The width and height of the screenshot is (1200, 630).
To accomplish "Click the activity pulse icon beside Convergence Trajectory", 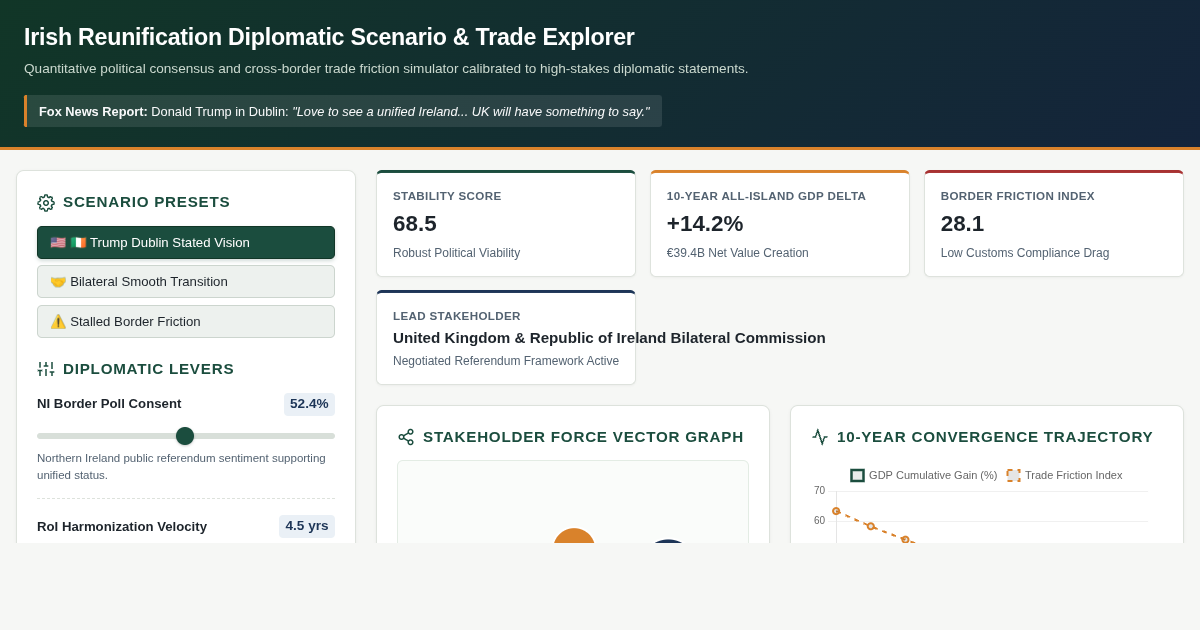I will (x=820, y=437).
